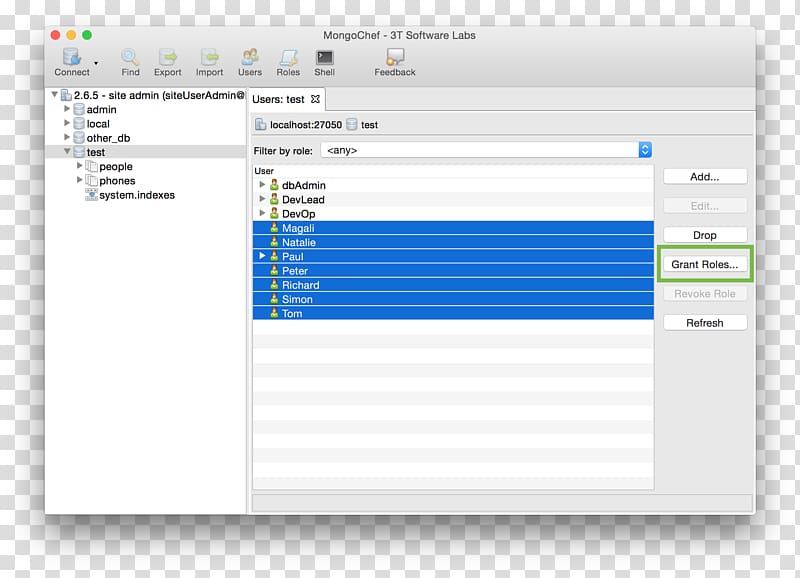Click the Import toolbar icon
Viewport: 800px width, 578px height.
pyautogui.click(x=209, y=62)
